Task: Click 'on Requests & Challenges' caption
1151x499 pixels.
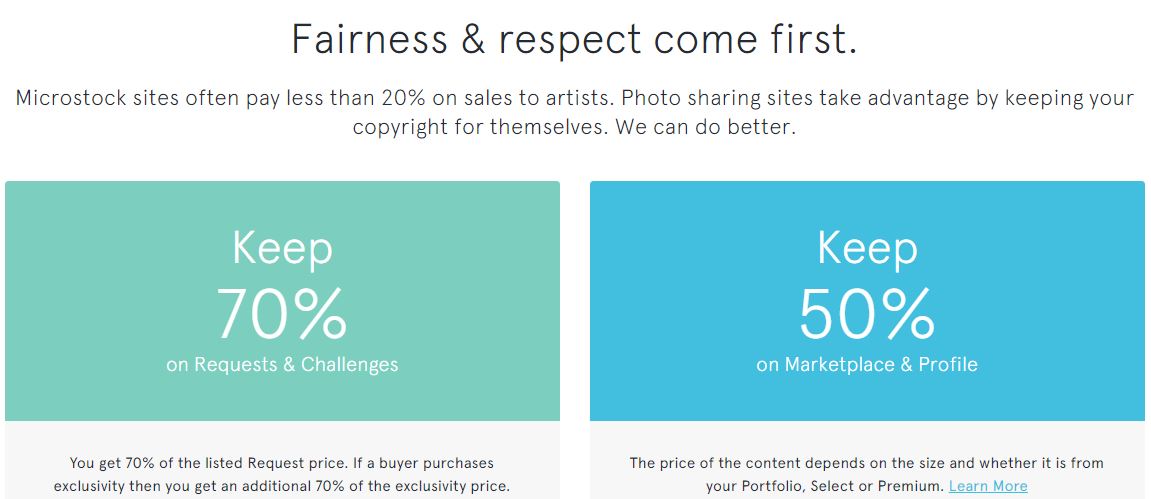Action: point(283,364)
